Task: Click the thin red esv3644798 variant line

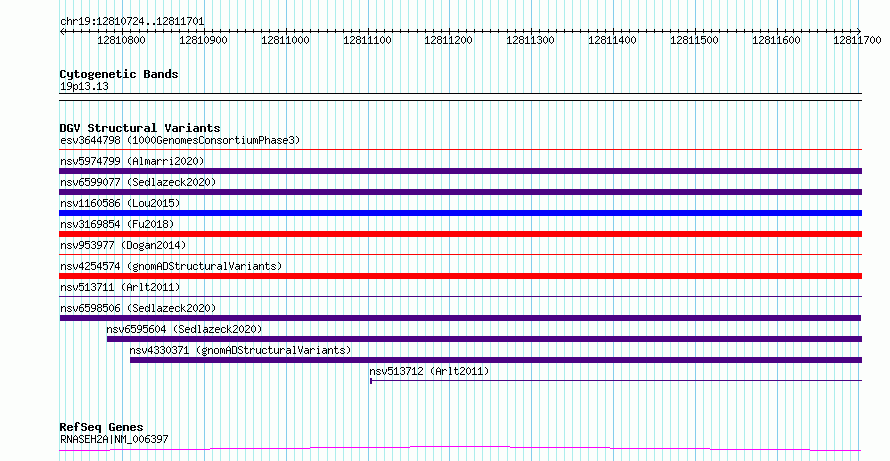Action: point(460,150)
